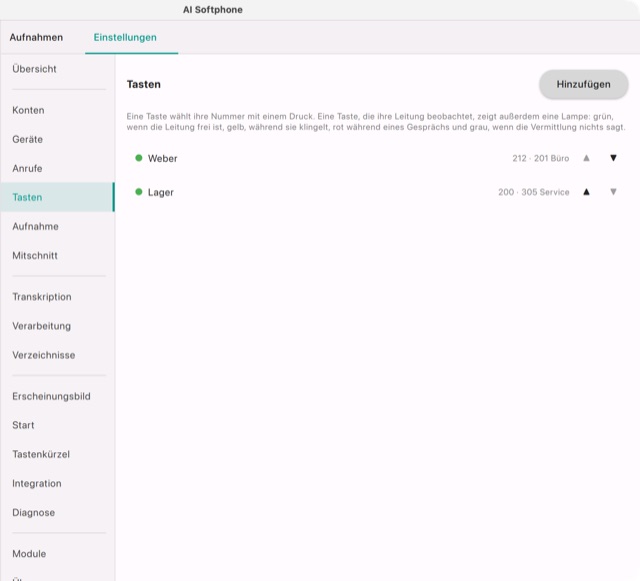Move Weber key down with arrow
The image size is (640, 581).
point(613,158)
